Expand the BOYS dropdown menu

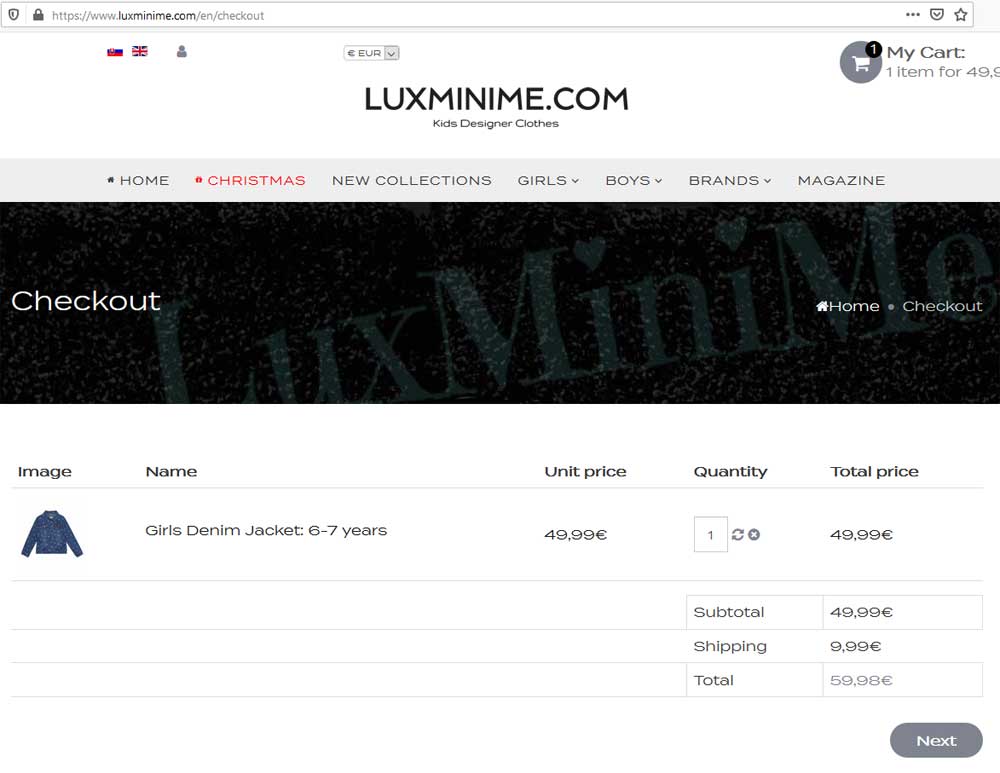[633, 180]
